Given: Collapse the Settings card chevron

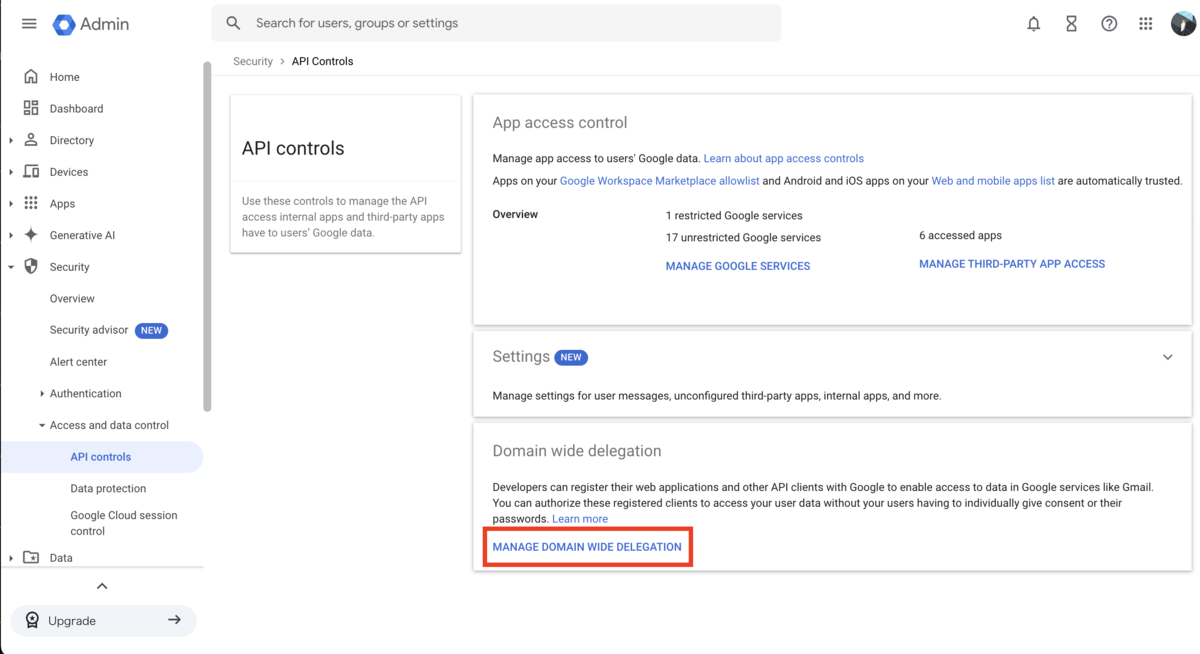Looking at the screenshot, I should (1167, 356).
